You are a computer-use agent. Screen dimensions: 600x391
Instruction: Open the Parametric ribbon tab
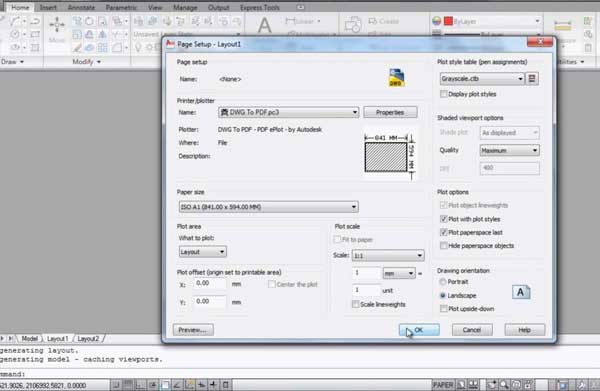[121, 7]
